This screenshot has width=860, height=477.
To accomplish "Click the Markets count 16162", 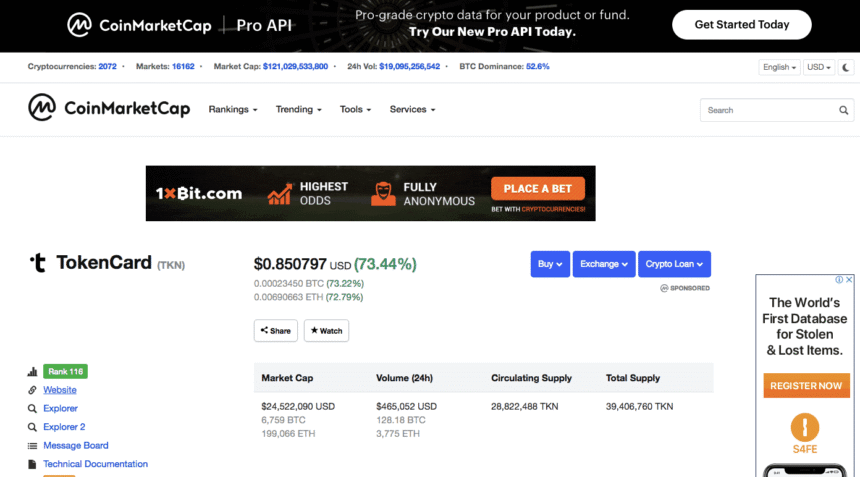I will 183,66.
